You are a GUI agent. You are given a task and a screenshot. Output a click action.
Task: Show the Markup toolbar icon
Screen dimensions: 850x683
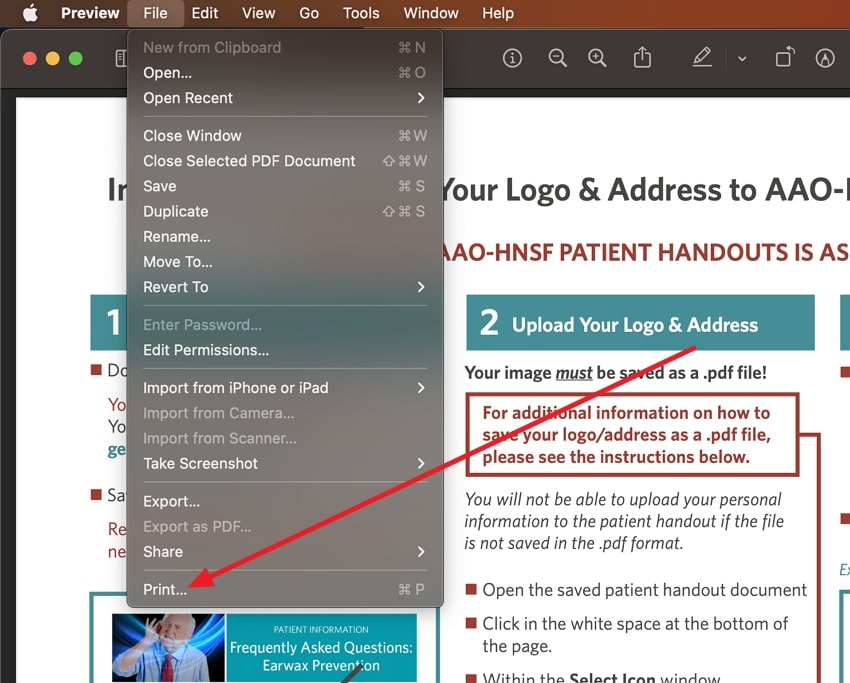(825, 57)
